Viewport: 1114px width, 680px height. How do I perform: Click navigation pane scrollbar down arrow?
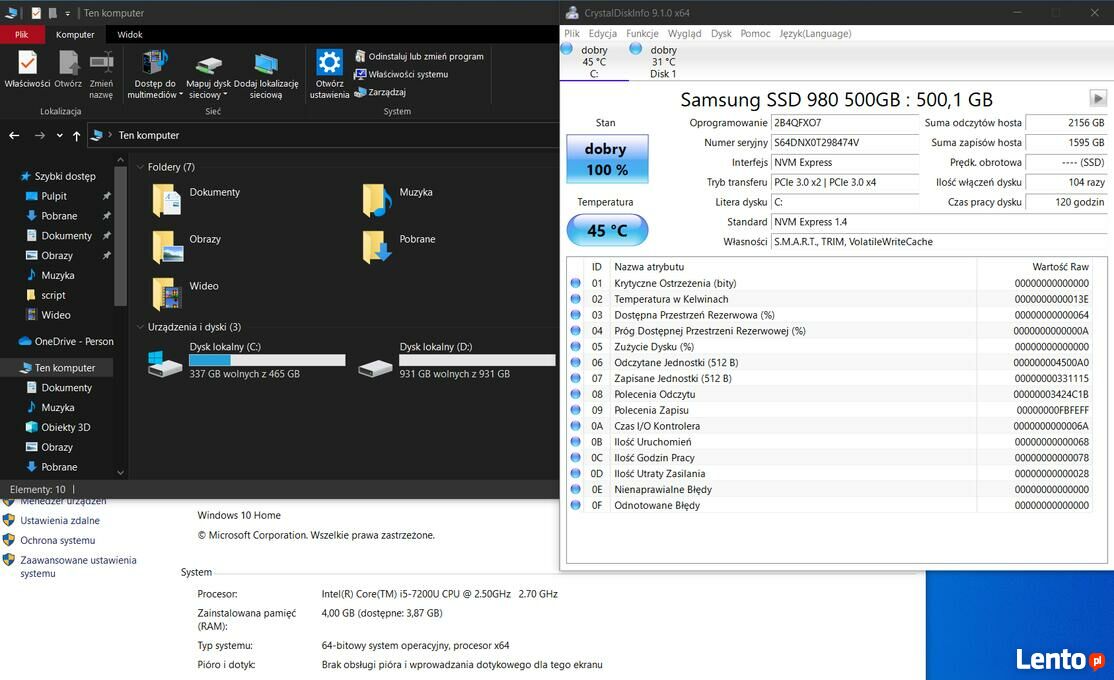coord(120,473)
